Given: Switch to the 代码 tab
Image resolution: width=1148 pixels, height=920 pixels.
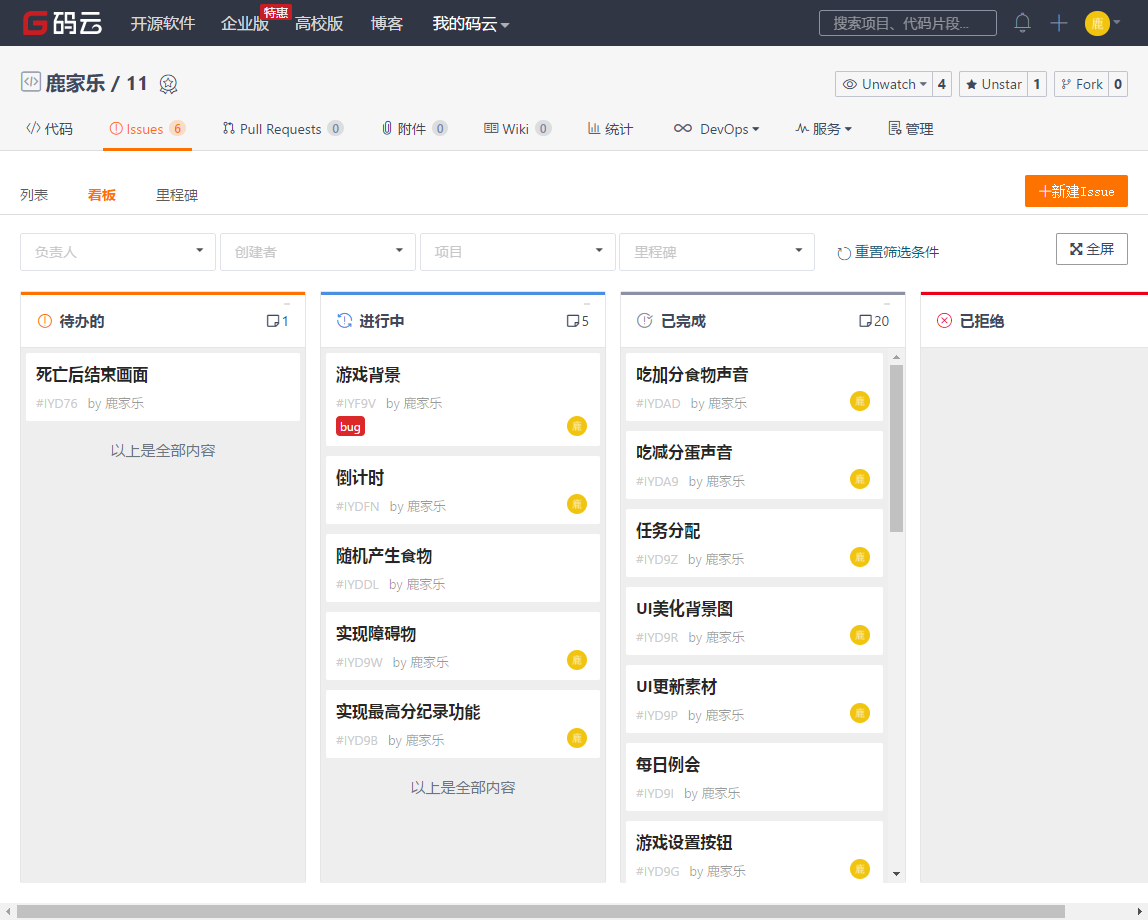Looking at the screenshot, I should (49, 129).
